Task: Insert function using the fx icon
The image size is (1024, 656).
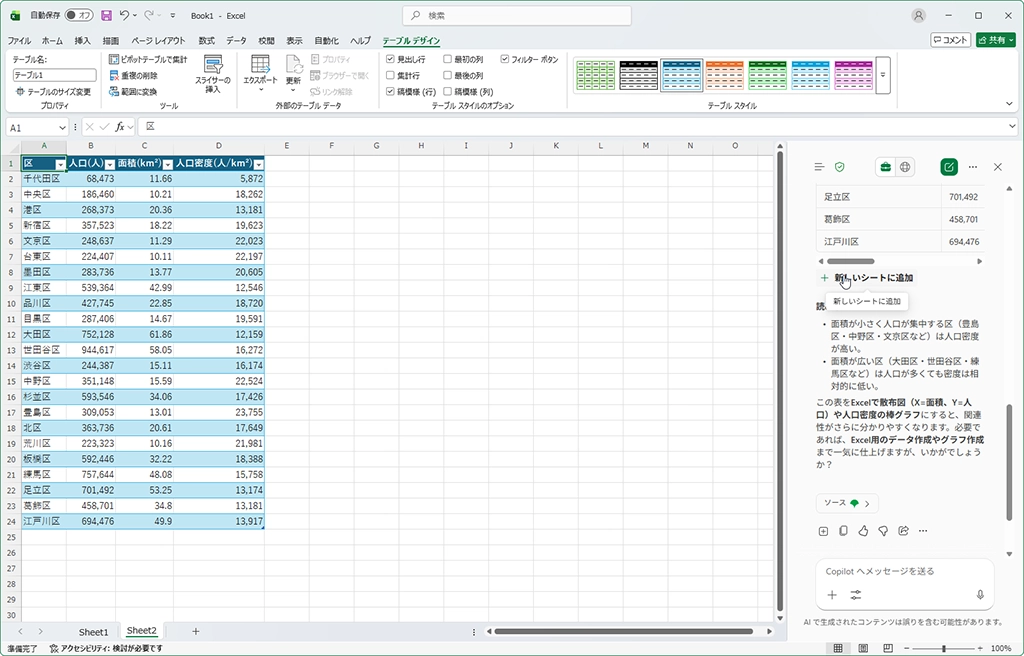Action: point(119,127)
